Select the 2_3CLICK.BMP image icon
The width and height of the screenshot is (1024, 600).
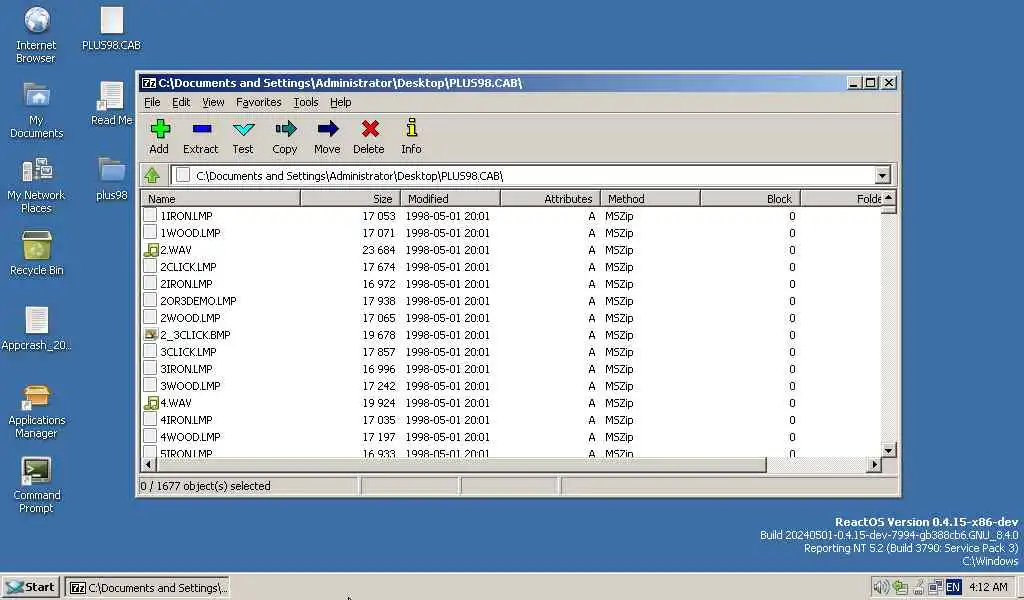151,335
